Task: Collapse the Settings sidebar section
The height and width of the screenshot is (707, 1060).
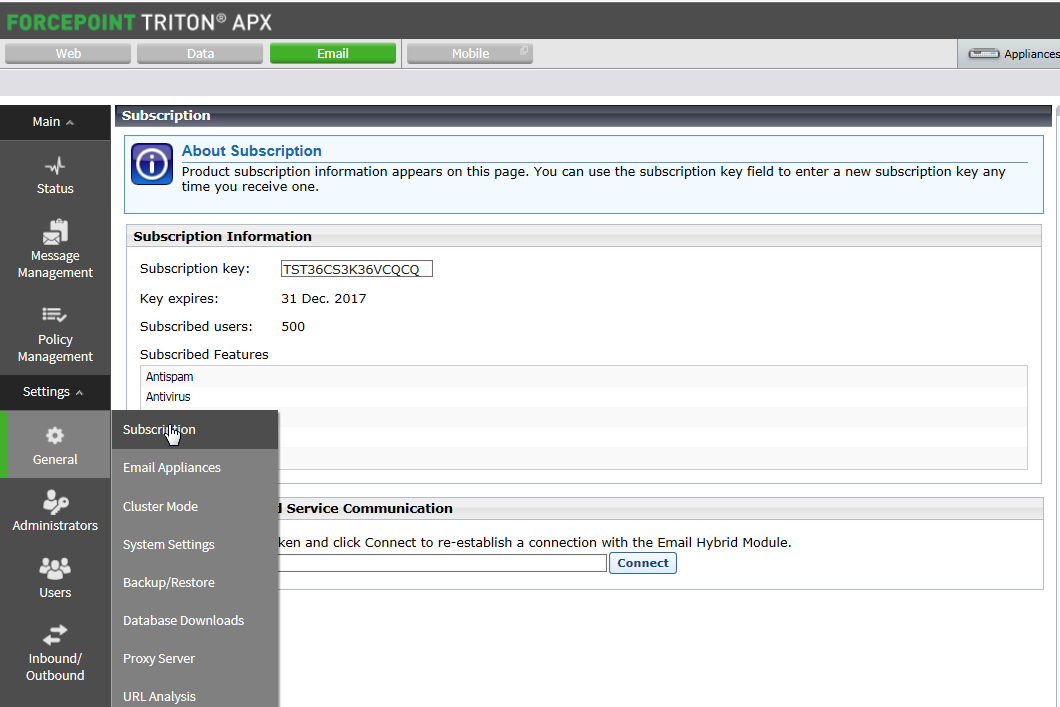Action: [55, 392]
